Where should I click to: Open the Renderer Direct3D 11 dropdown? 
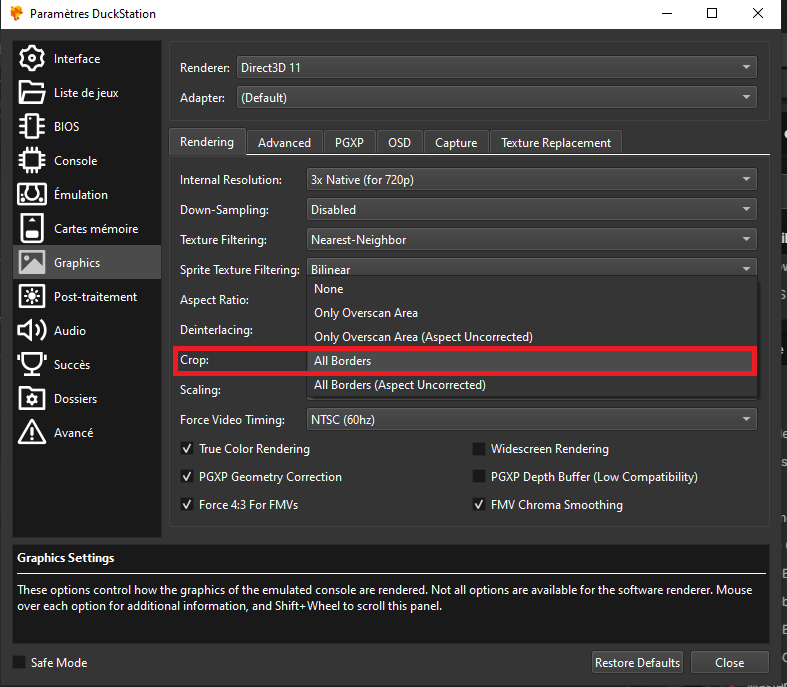coord(496,67)
